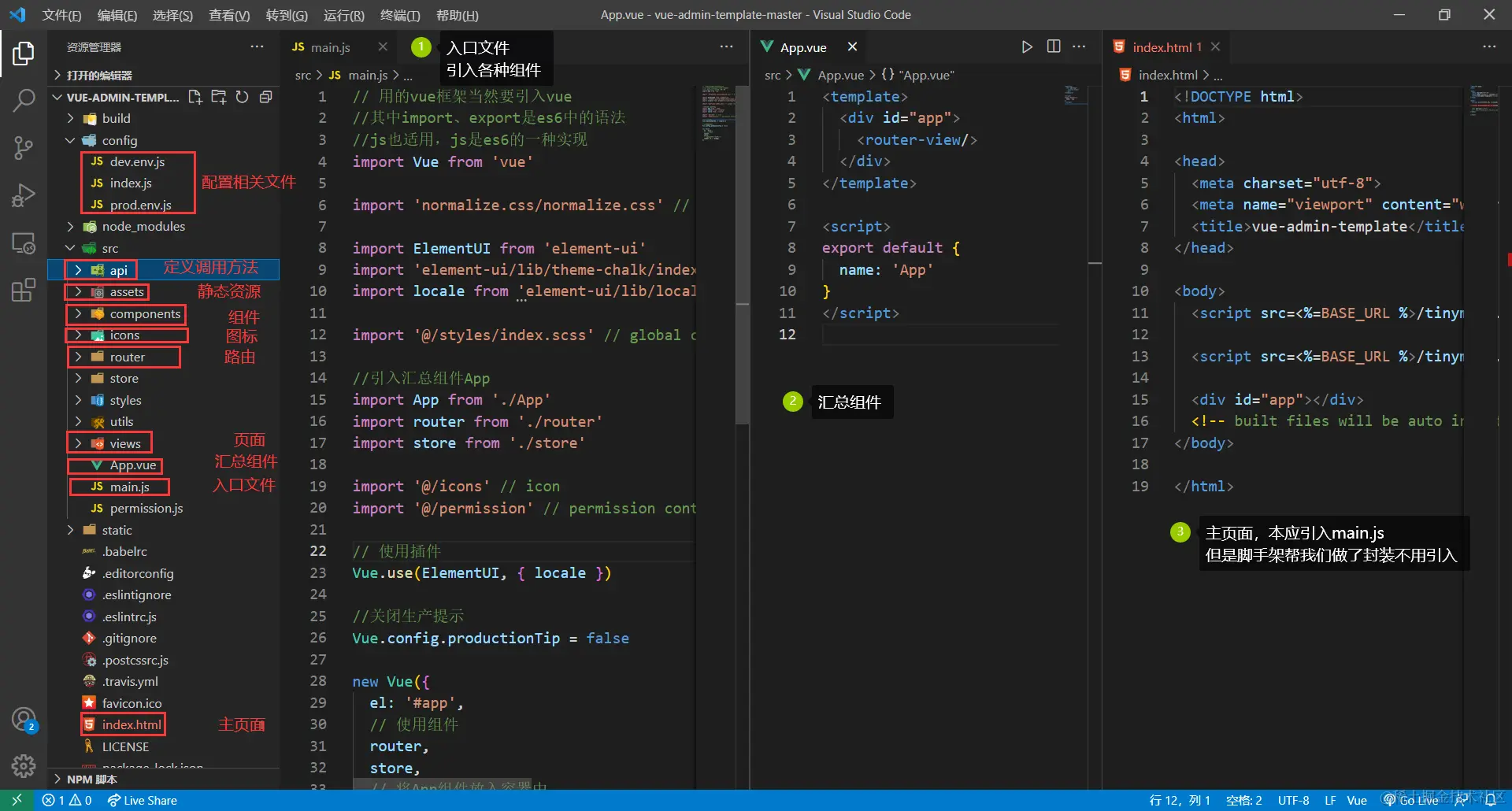1512x811 pixels.
Task: Click the main.js editor minimap
Action: [x=717, y=114]
